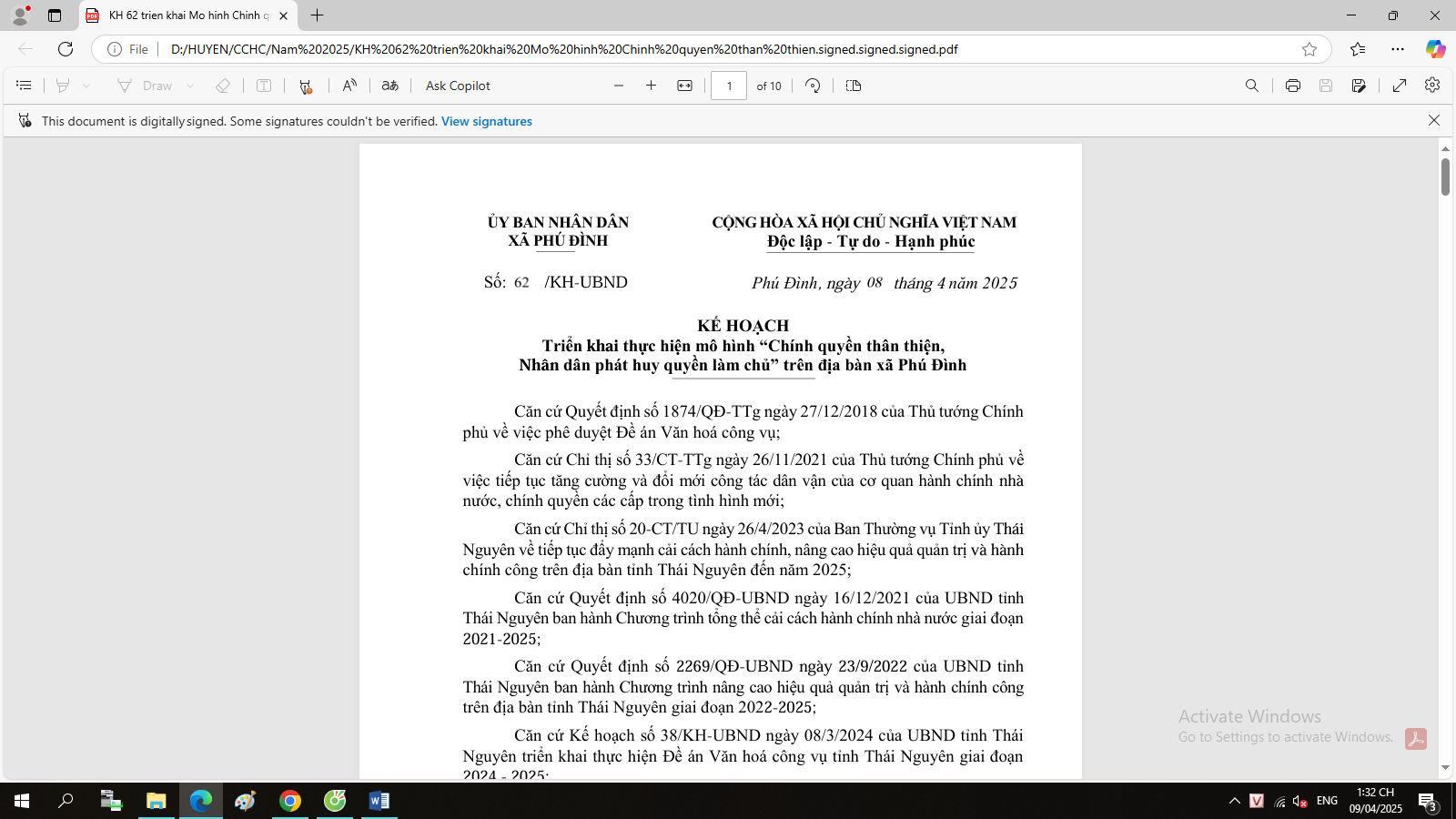Image resolution: width=1456 pixels, height=819 pixels.
Task: Click the View signatures link
Action: pos(487,121)
